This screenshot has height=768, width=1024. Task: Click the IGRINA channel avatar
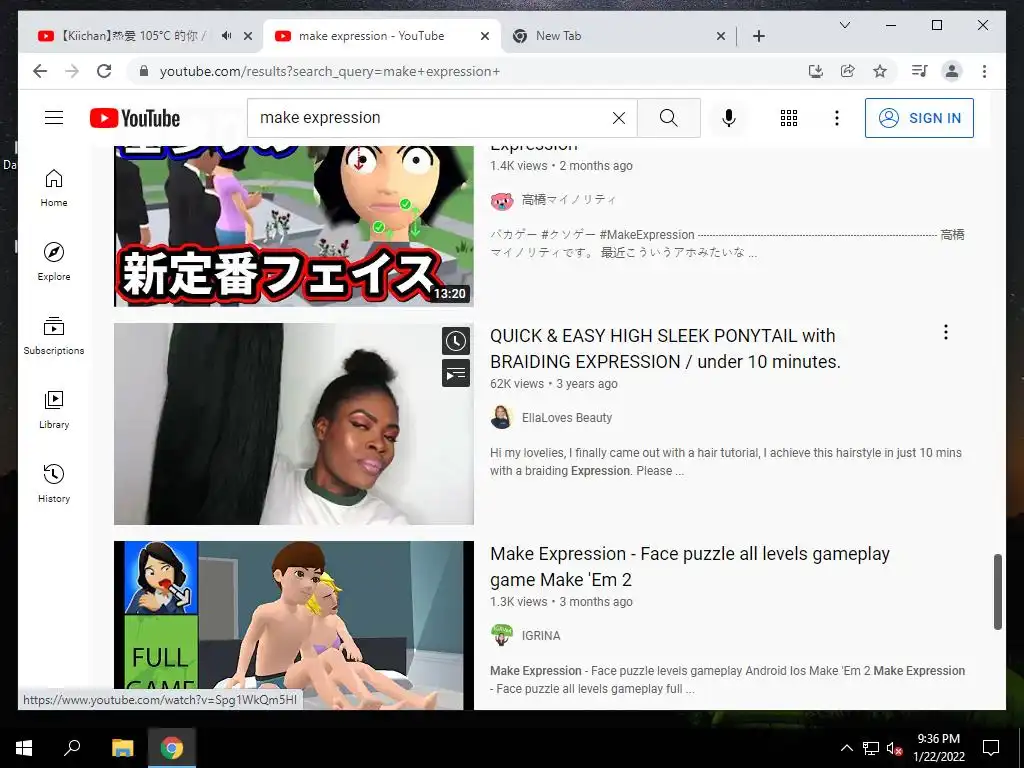click(501, 635)
